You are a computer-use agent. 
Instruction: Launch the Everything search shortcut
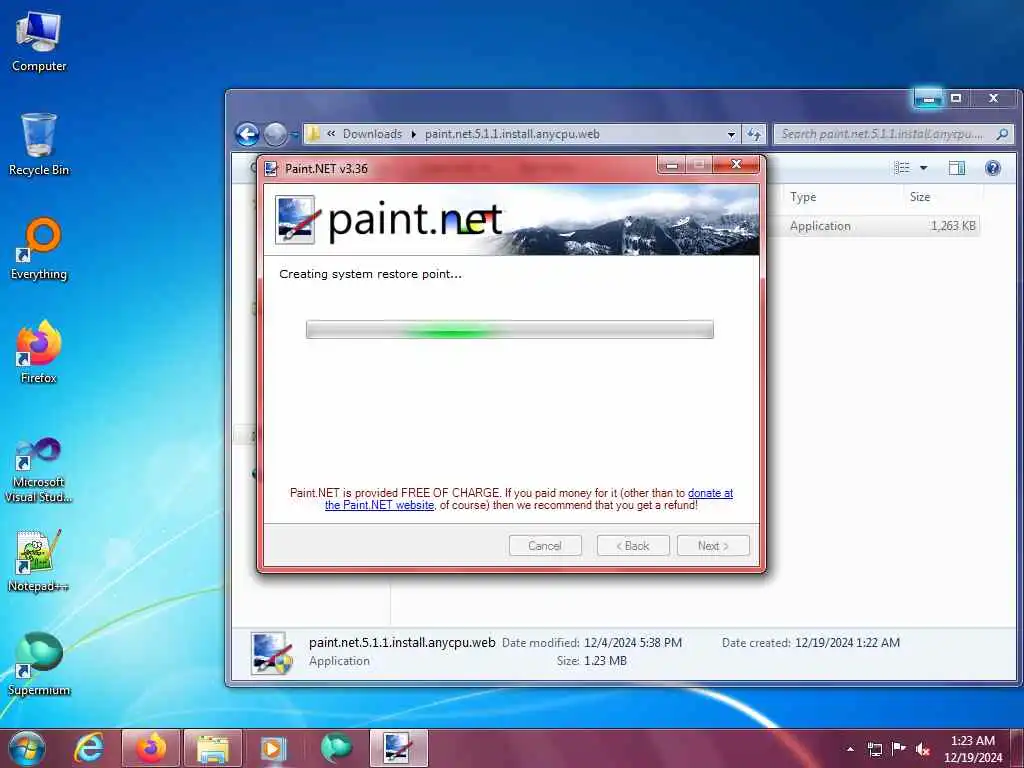(x=39, y=249)
